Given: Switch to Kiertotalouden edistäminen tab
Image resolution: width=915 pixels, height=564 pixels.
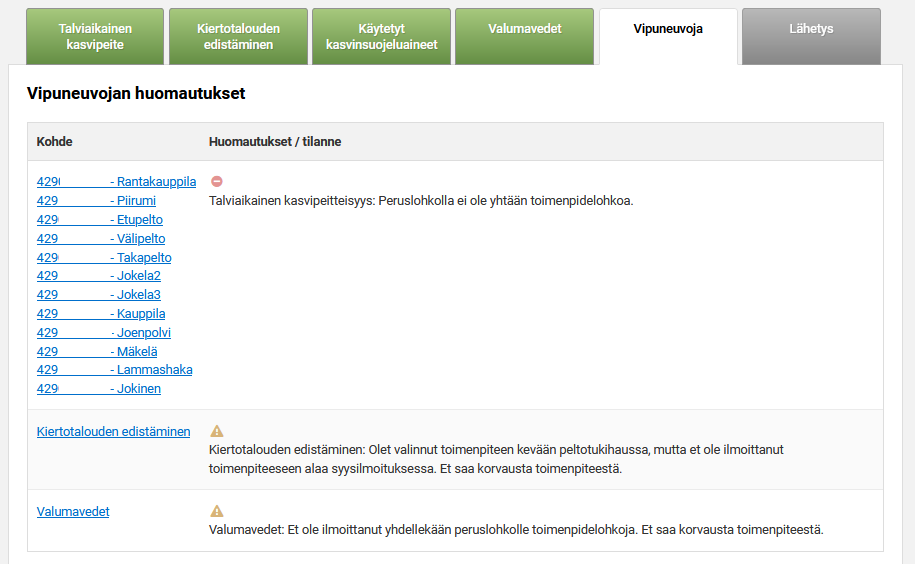Looking at the screenshot, I should 238,37.
